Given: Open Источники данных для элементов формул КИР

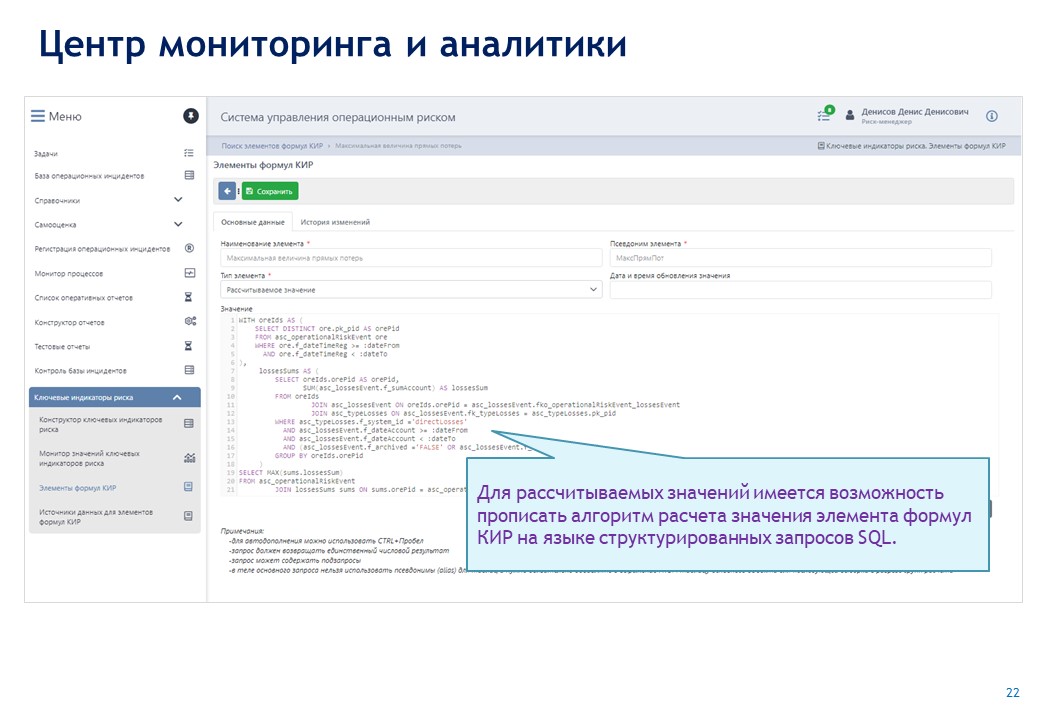Looking at the screenshot, I should [x=96, y=517].
